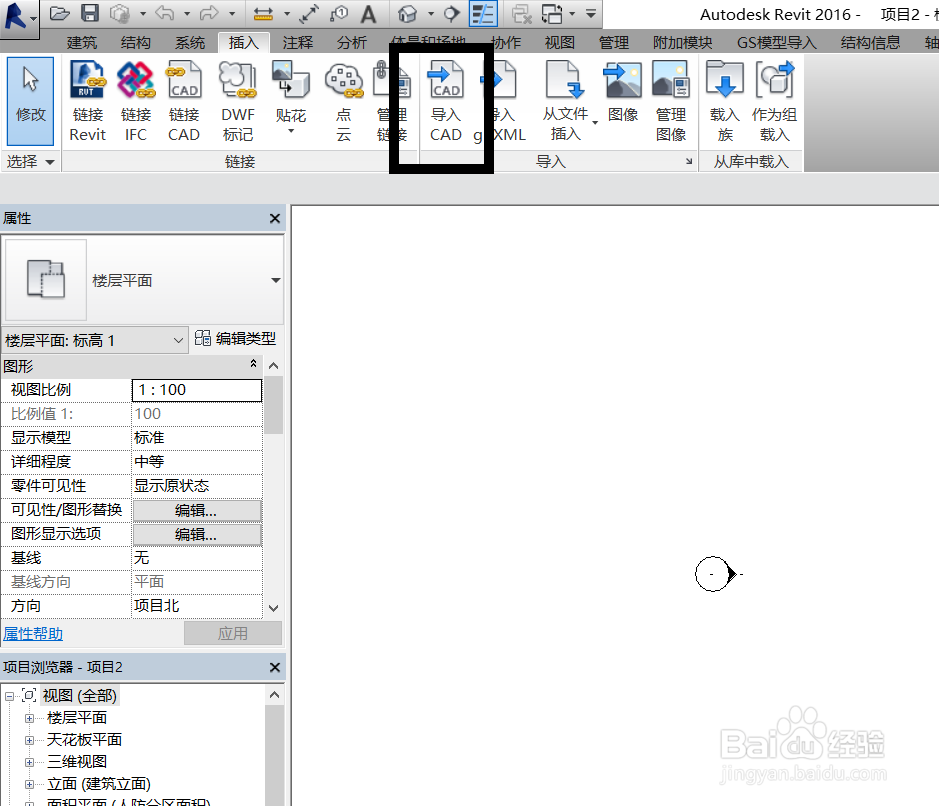Open the Architecture (建筑) ribbon tab

coord(82,43)
